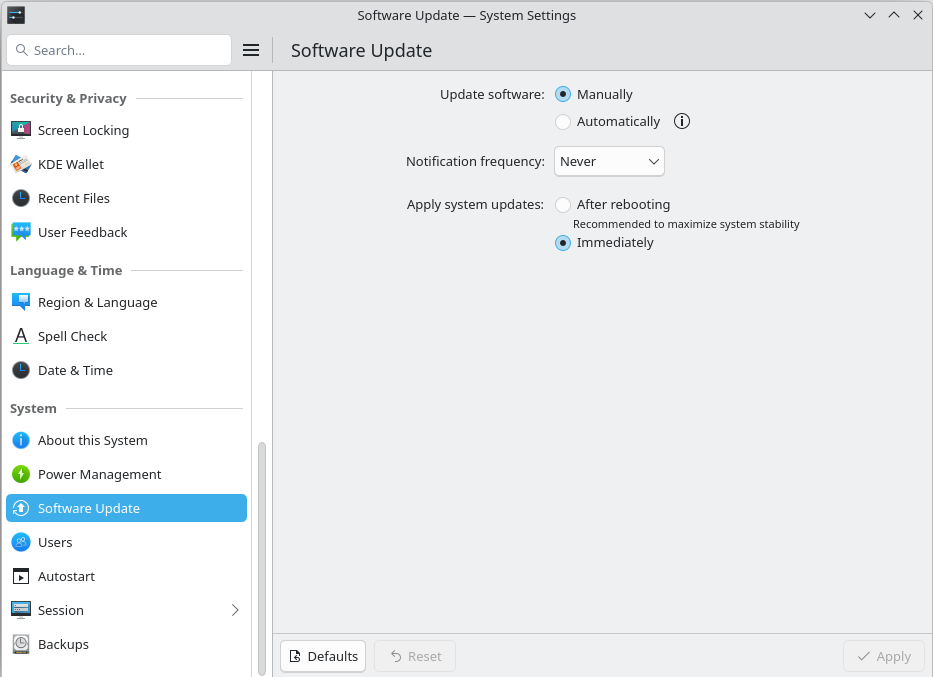Go to Region & Language settings
The width and height of the screenshot is (933, 677).
pyautogui.click(x=97, y=302)
